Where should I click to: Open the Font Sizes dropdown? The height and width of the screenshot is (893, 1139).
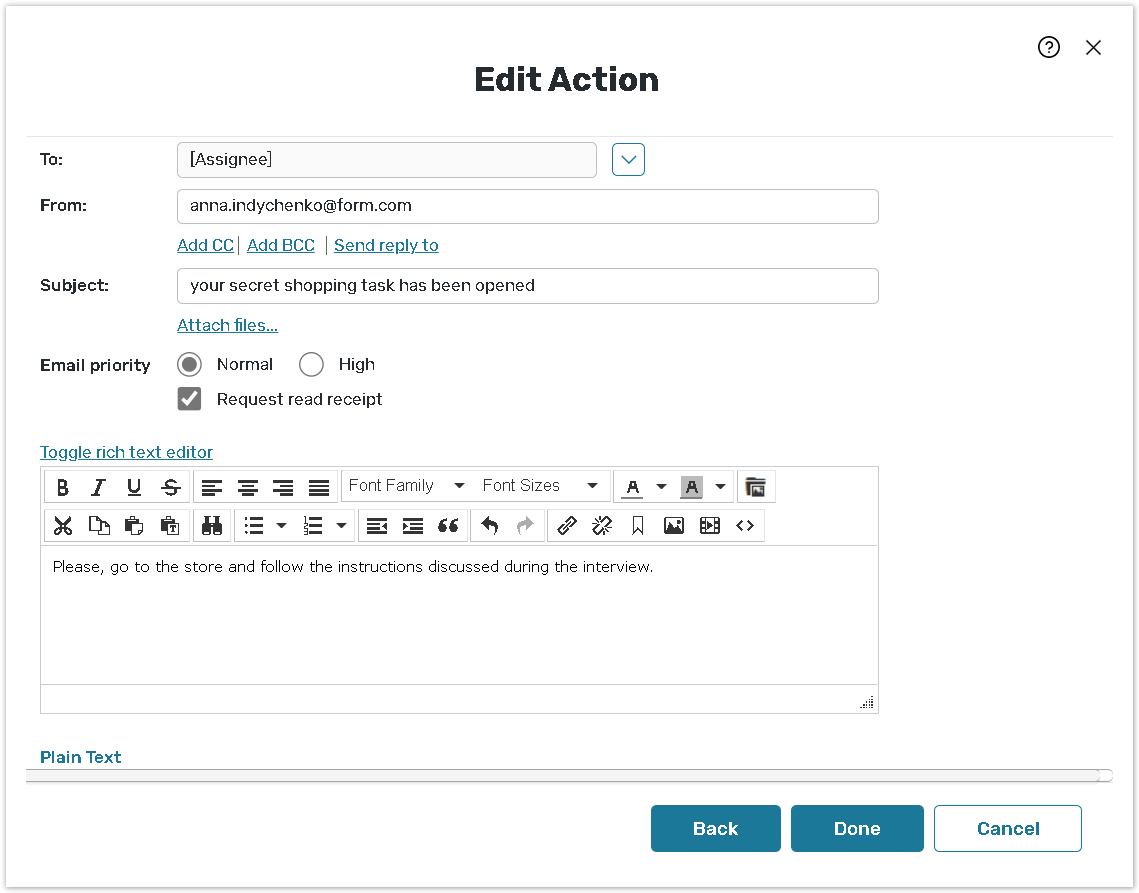[x=539, y=486]
